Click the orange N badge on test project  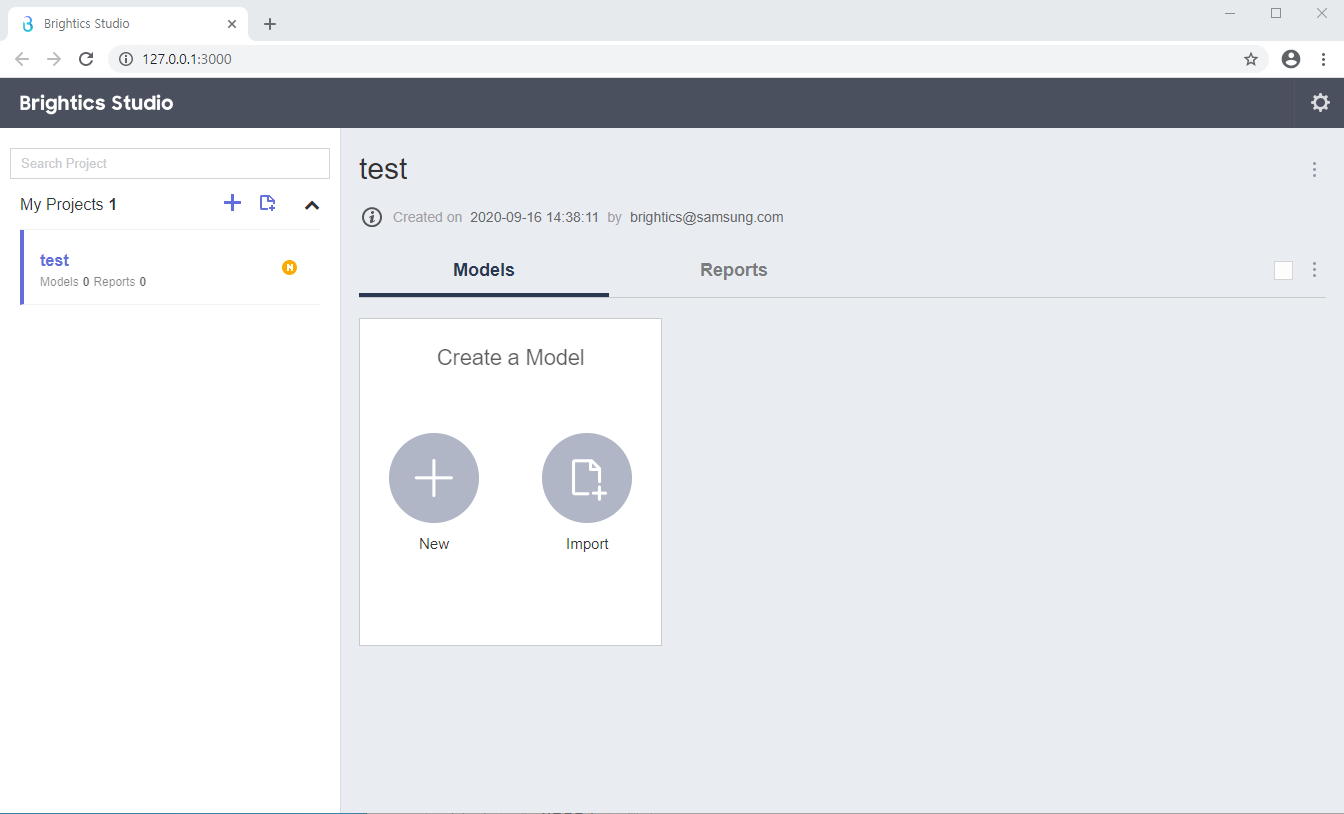[x=290, y=267]
